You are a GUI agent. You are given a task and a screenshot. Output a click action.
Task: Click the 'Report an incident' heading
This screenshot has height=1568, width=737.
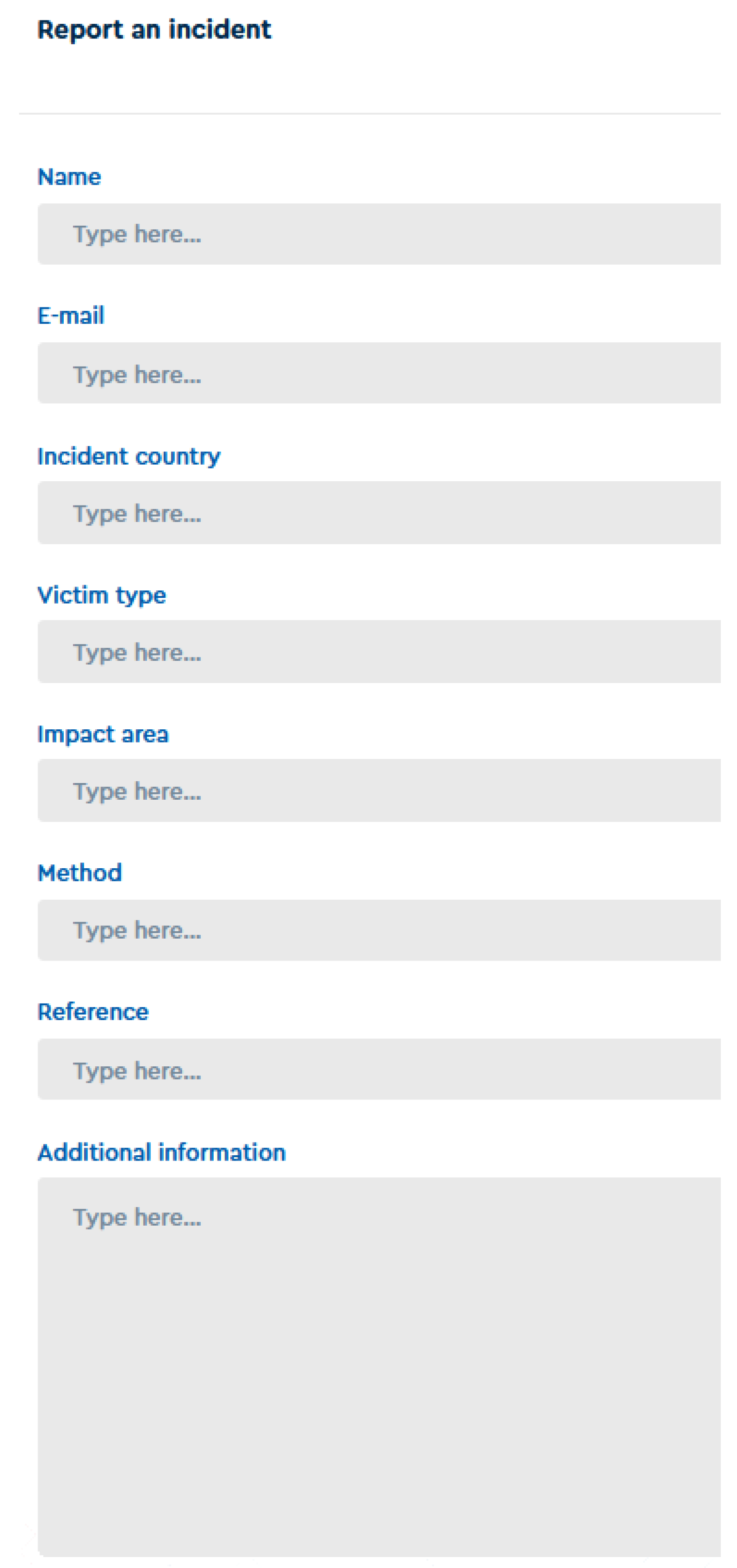point(154,29)
